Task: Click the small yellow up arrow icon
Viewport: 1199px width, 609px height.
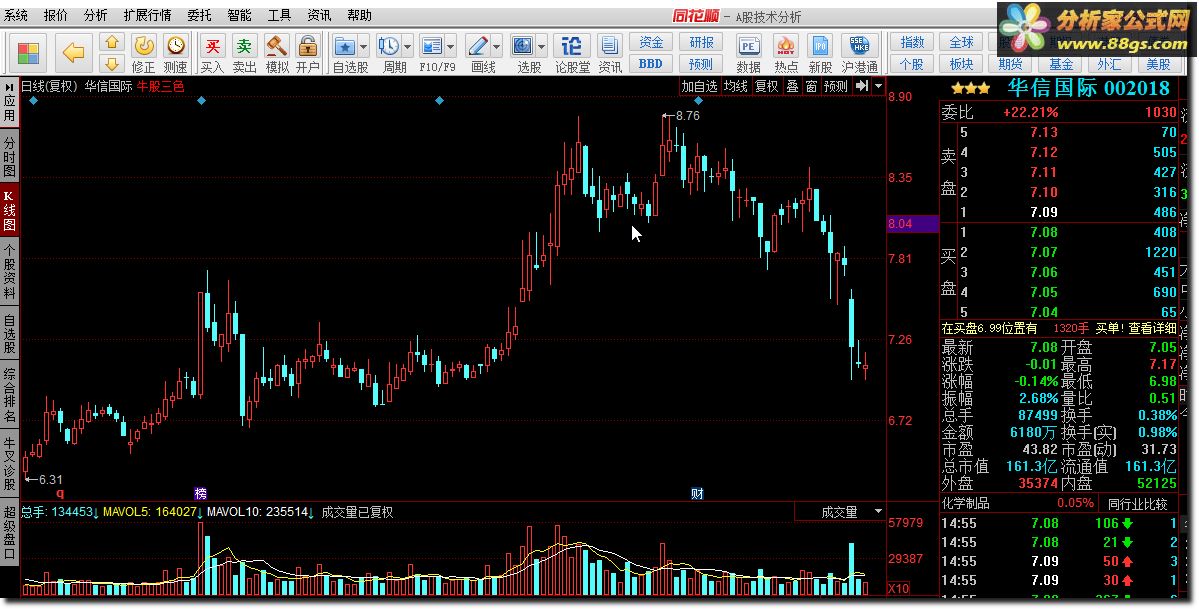Action: pyautogui.click(x=112, y=42)
